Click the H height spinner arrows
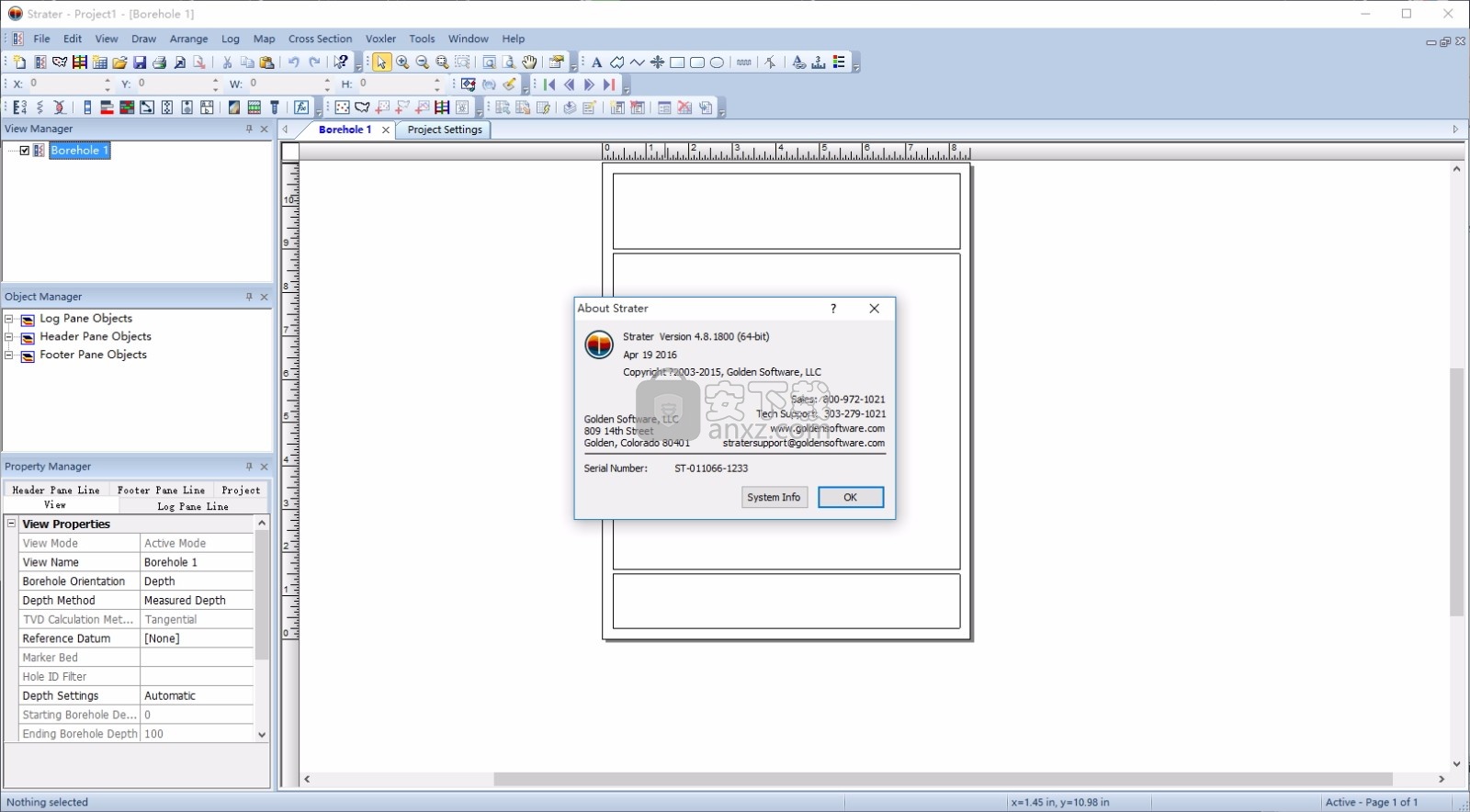This screenshot has width=1470, height=812. (437, 84)
